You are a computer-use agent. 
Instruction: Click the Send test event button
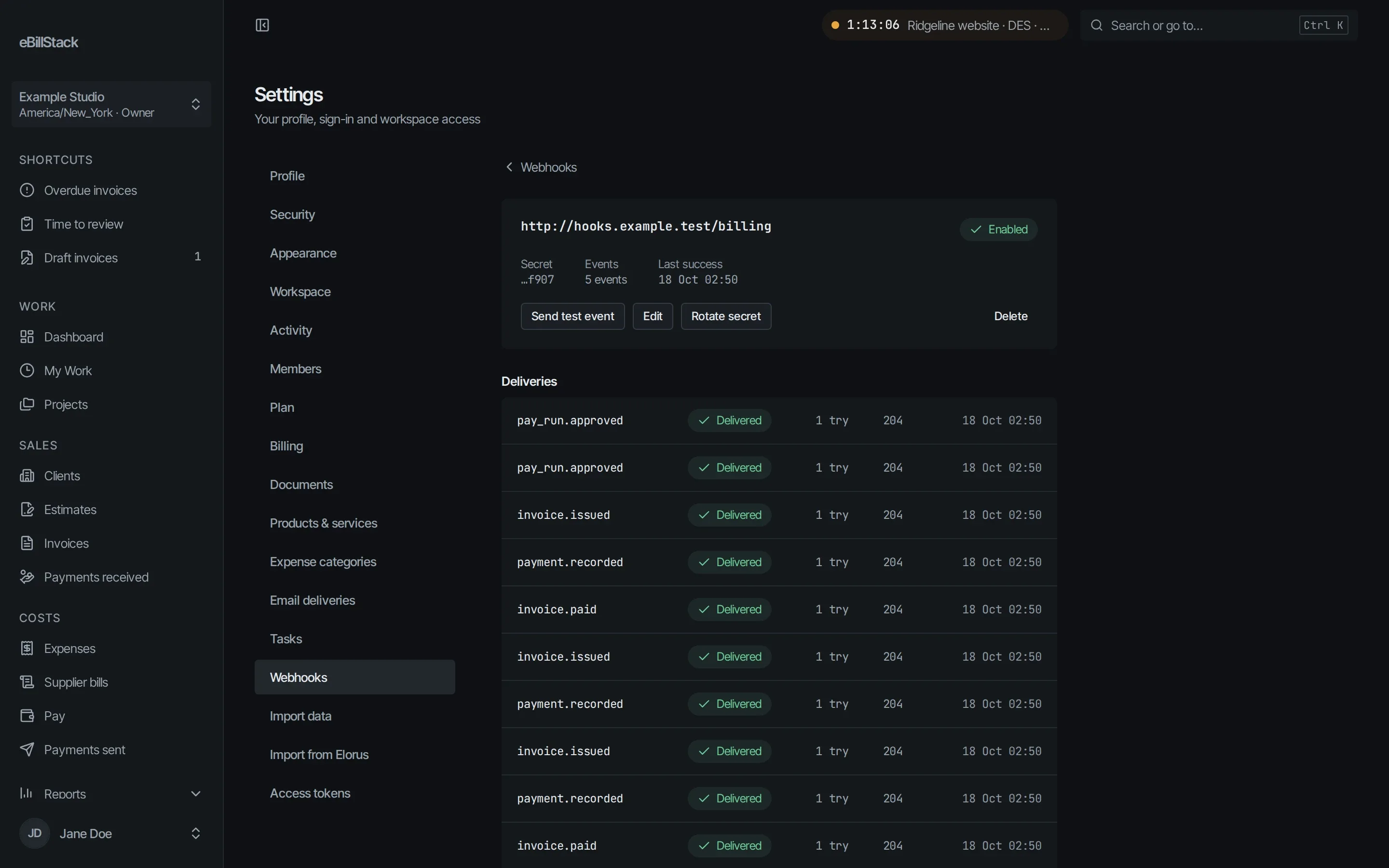point(572,316)
